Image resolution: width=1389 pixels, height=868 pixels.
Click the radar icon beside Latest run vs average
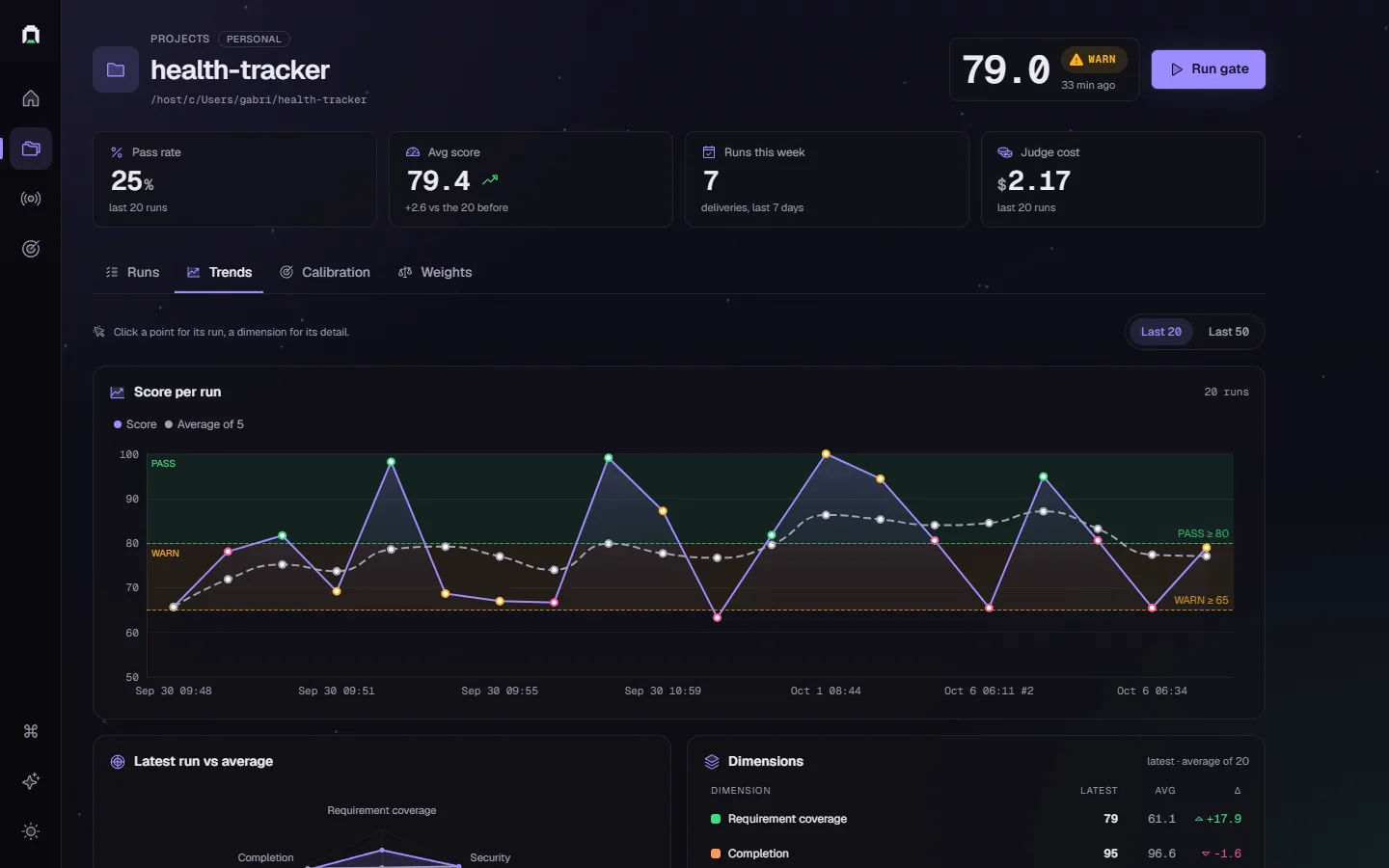click(118, 762)
